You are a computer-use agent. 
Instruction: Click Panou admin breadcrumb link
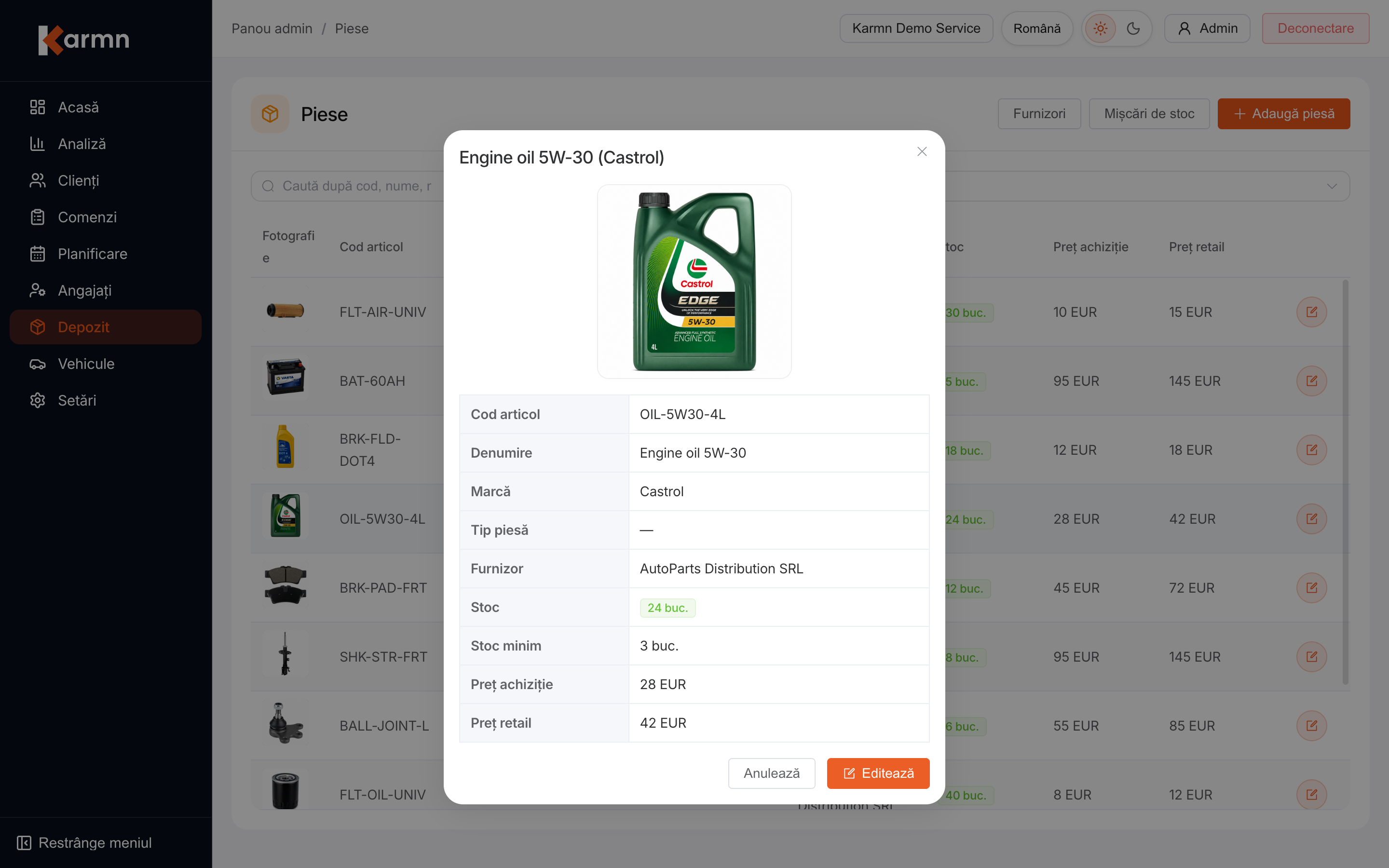coord(272,29)
